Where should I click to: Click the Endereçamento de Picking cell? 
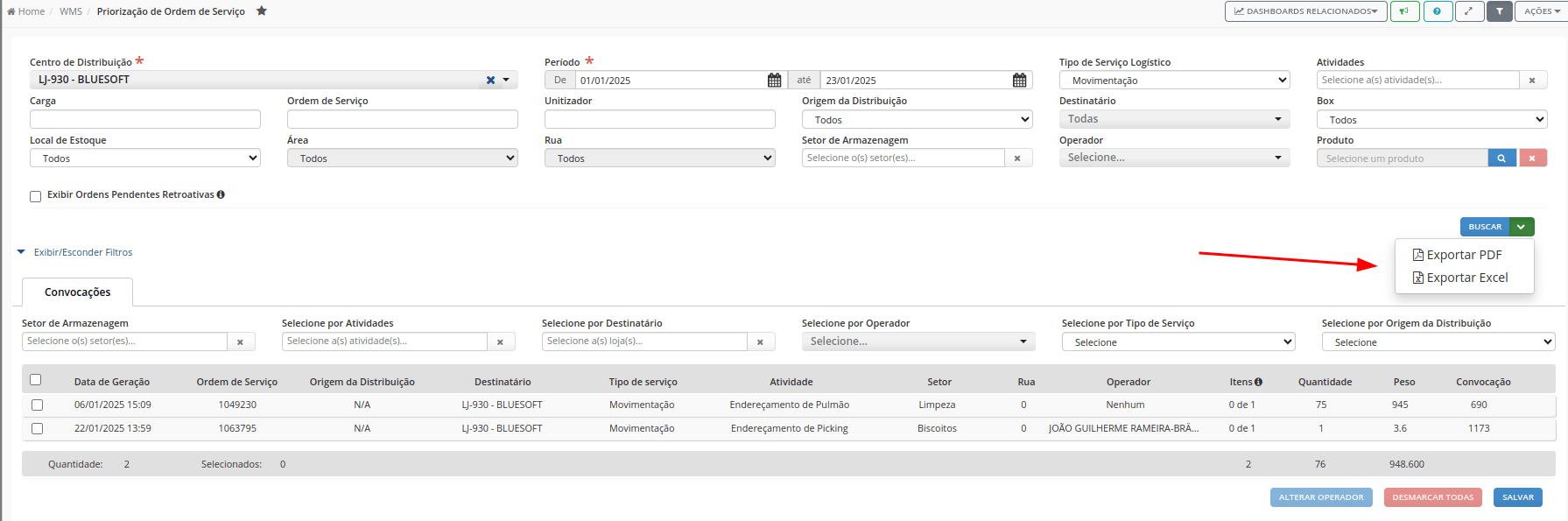pos(790,428)
